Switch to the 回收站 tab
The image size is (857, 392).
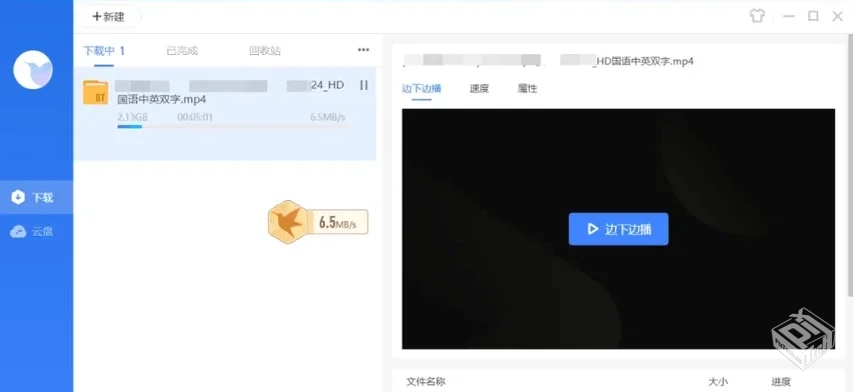[x=265, y=51]
